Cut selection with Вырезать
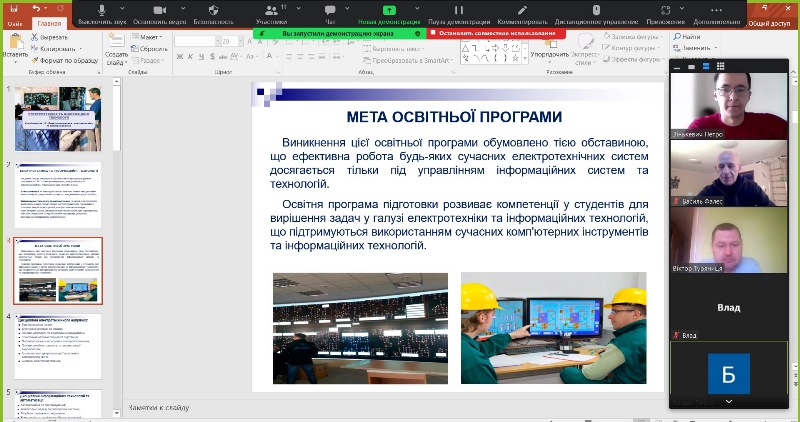Viewport: 800px width, 422px height. pyautogui.click(x=49, y=37)
